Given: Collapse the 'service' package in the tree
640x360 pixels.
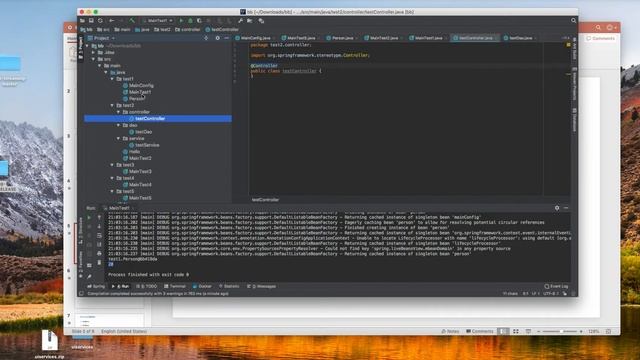Looking at the screenshot, I should coord(119,138).
